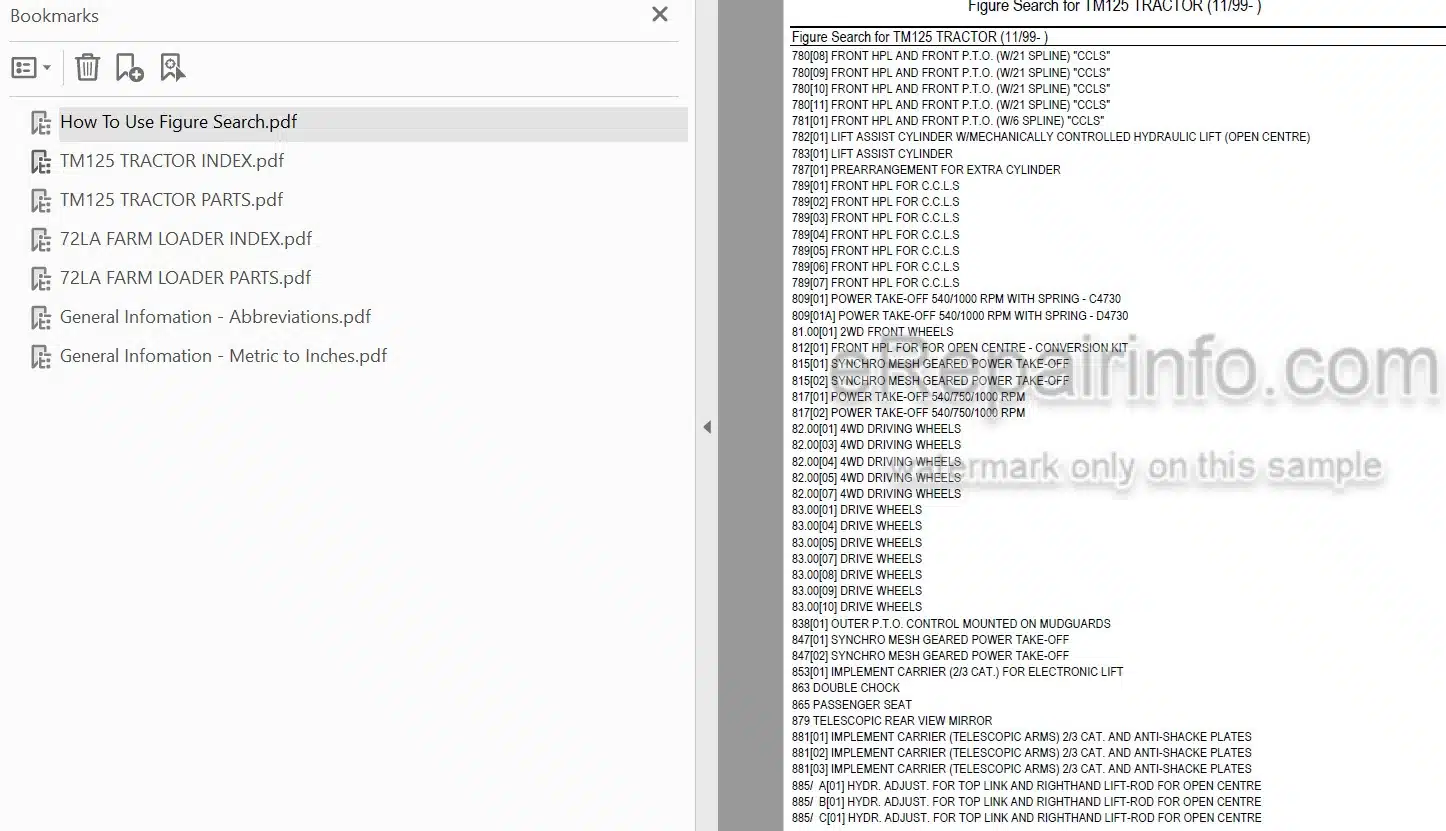Select 881[03] IMPLEMENT CARRIER TELESCOPIC ARMS entry
Image resolution: width=1446 pixels, height=831 pixels.
pyautogui.click(x=1022, y=769)
